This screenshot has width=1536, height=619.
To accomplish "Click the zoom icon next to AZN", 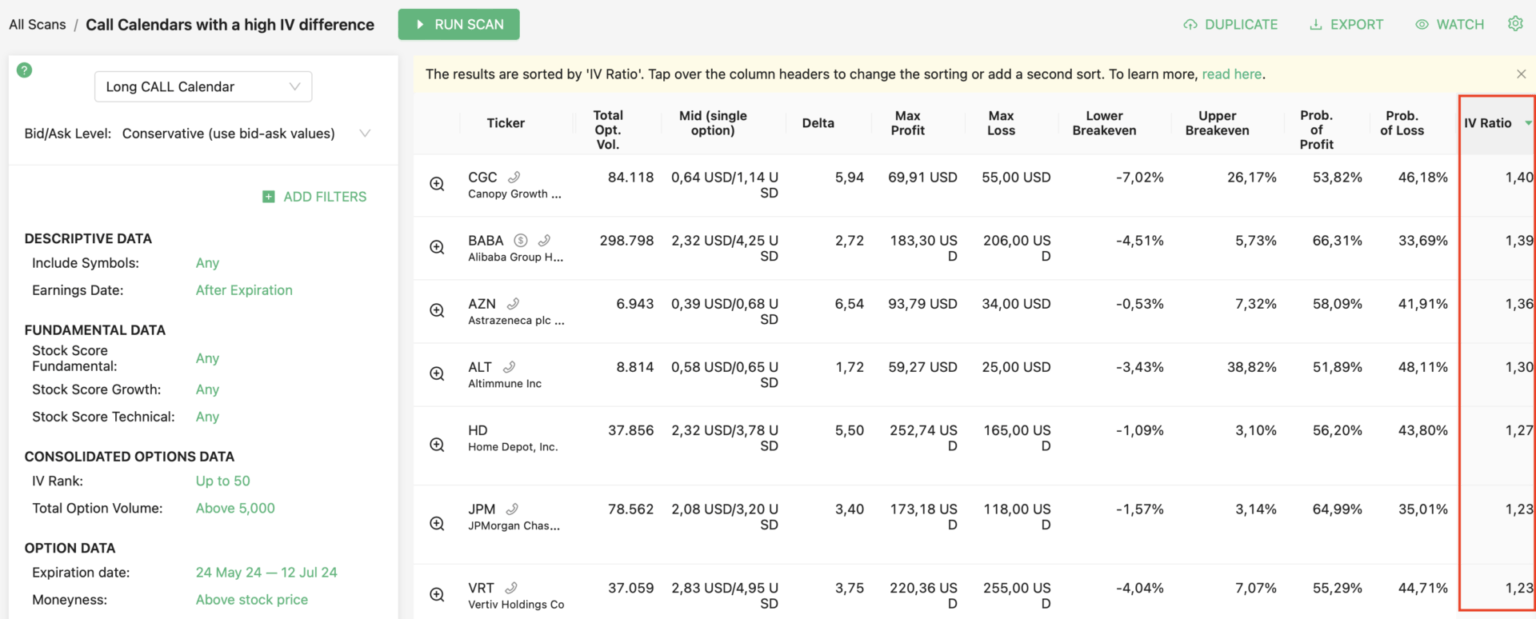I will (x=437, y=310).
